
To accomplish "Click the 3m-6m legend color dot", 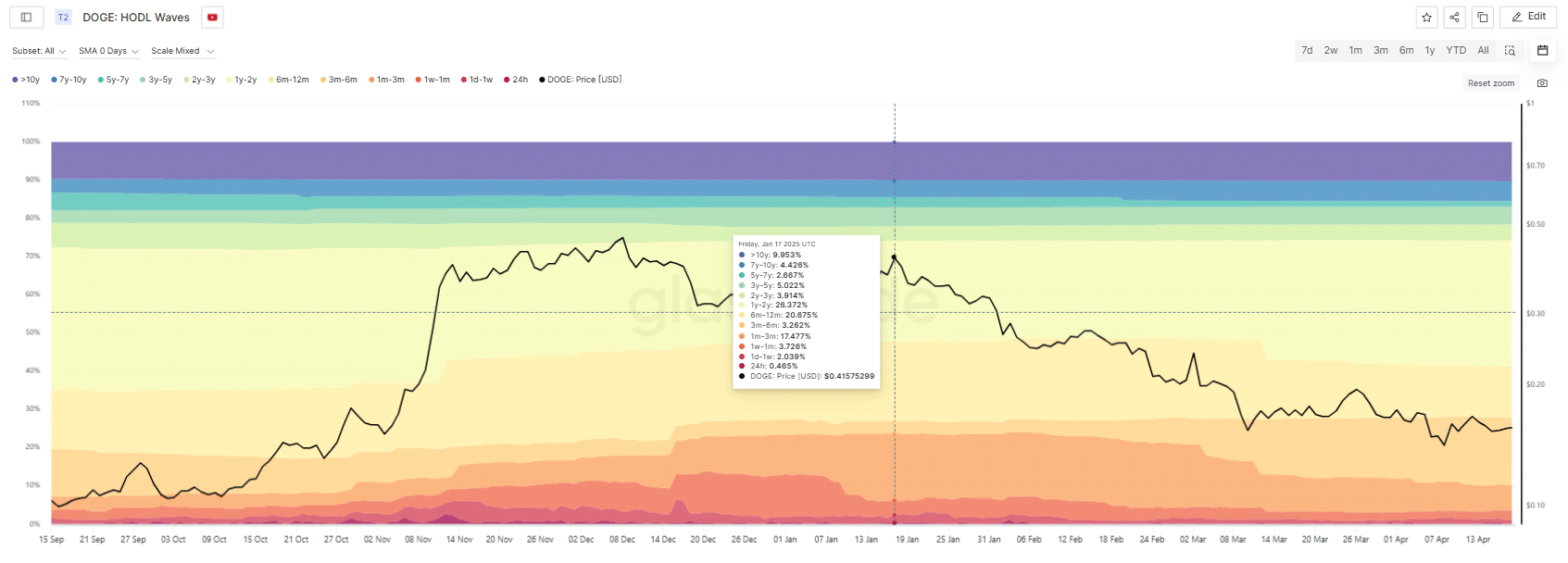I will (323, 81).
